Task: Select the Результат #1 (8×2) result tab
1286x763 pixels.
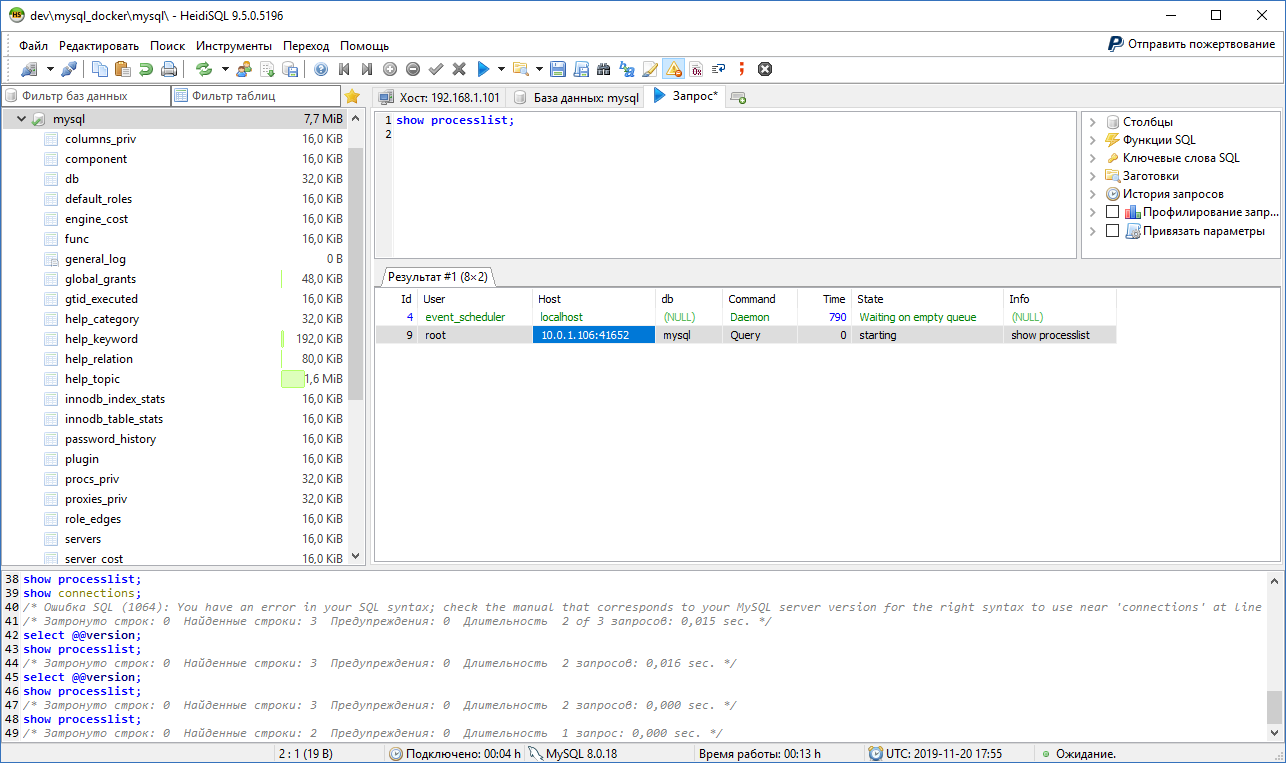Action: click(439, 277)
